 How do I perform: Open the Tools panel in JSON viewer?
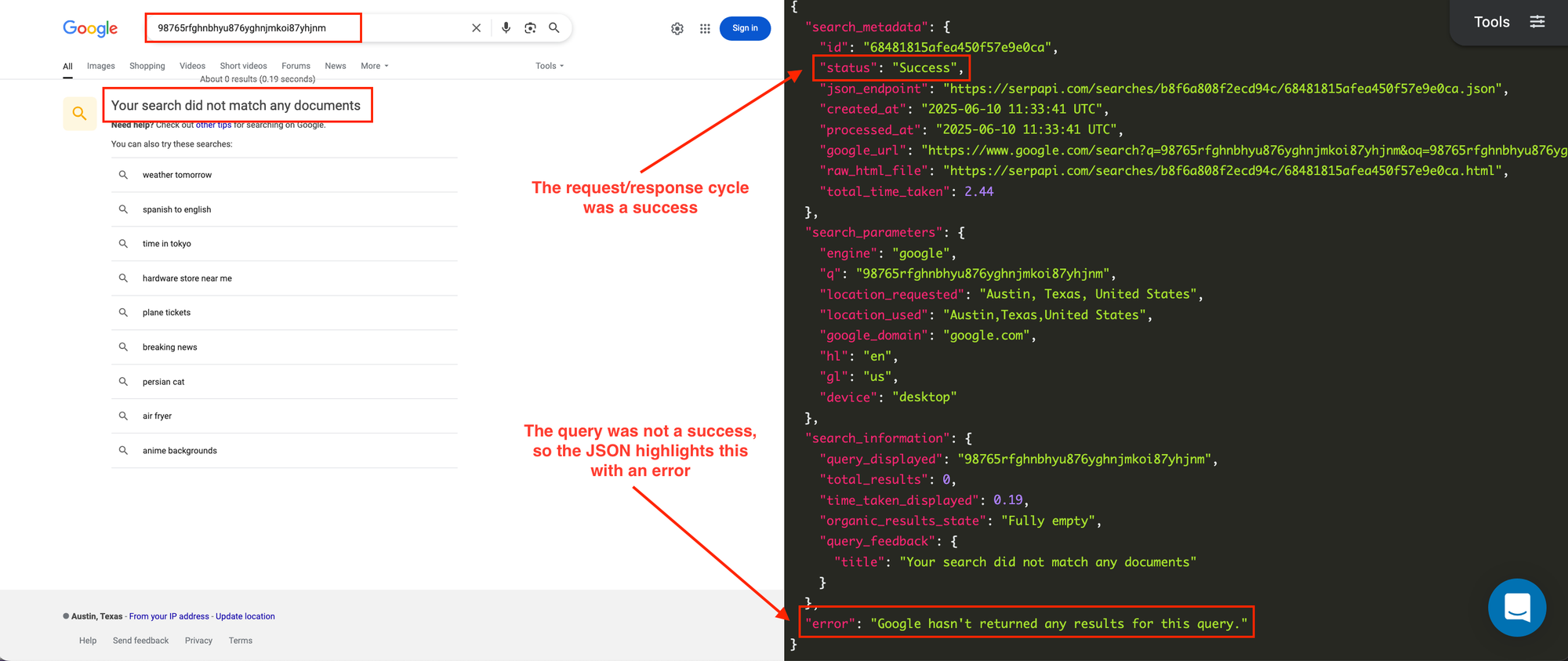coord(1491,22)
